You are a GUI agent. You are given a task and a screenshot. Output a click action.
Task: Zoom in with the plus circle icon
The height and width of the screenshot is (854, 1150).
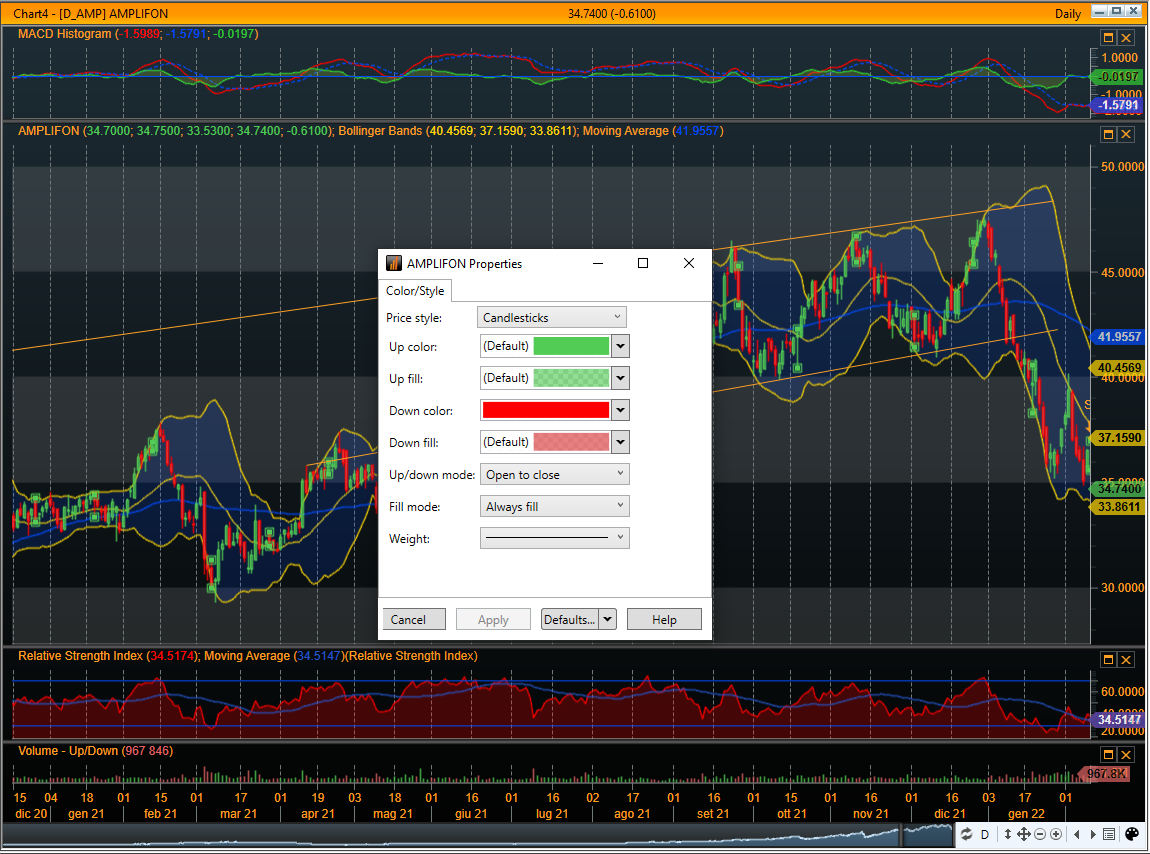(1056, 834)
